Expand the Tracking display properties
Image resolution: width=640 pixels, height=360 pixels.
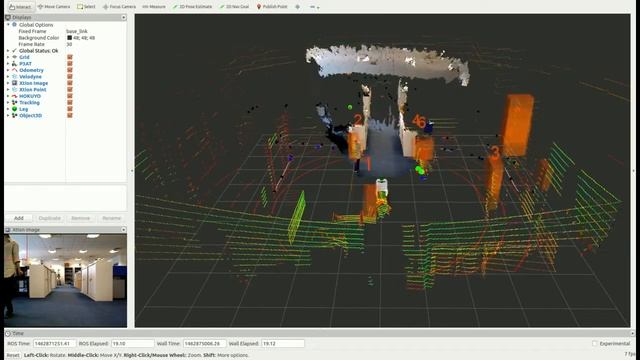coord(8,102)
